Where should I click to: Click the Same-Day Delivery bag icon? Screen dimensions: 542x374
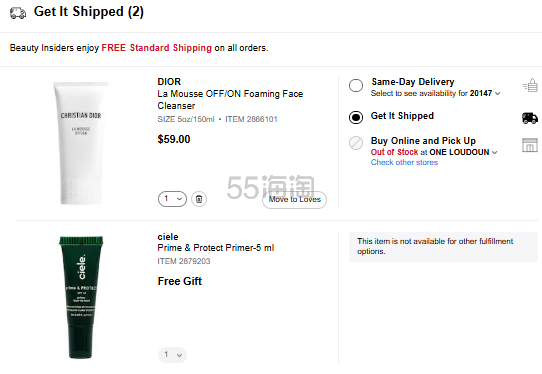point(530,85)
